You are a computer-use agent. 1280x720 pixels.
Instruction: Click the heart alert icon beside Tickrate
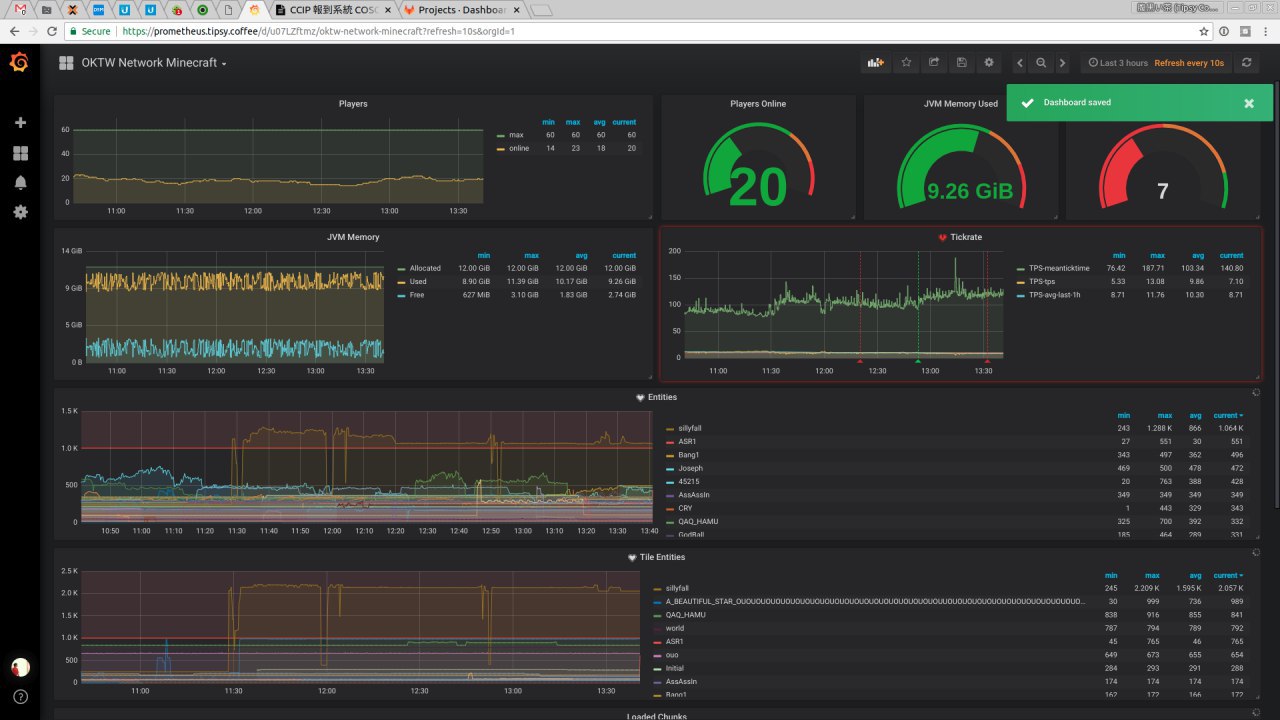(x=943, y=238)
